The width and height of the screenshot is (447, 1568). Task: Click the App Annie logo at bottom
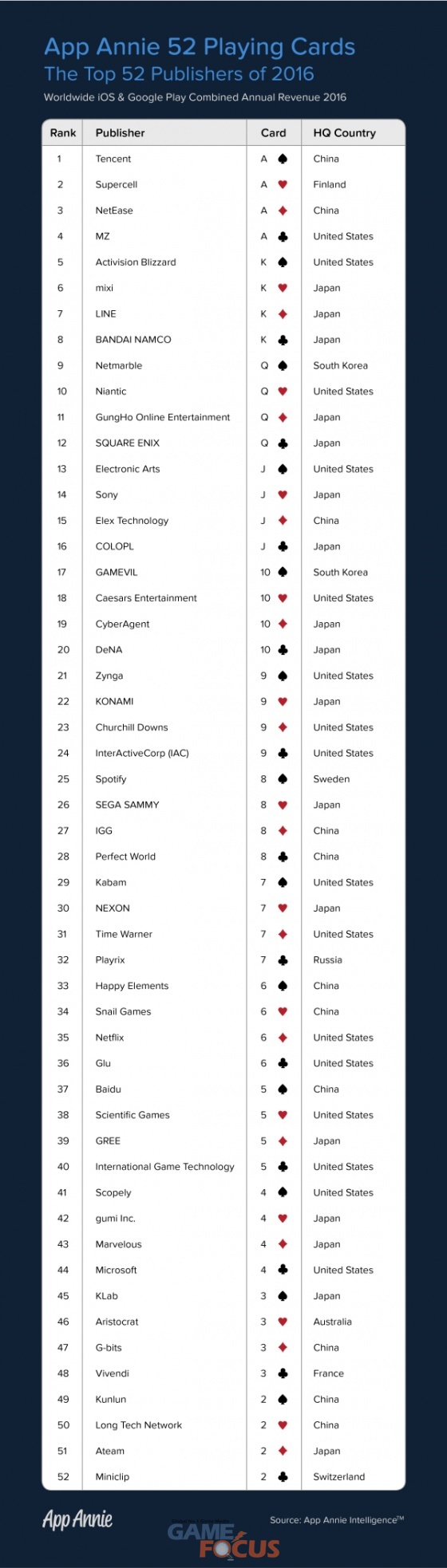coord(77,1520)
